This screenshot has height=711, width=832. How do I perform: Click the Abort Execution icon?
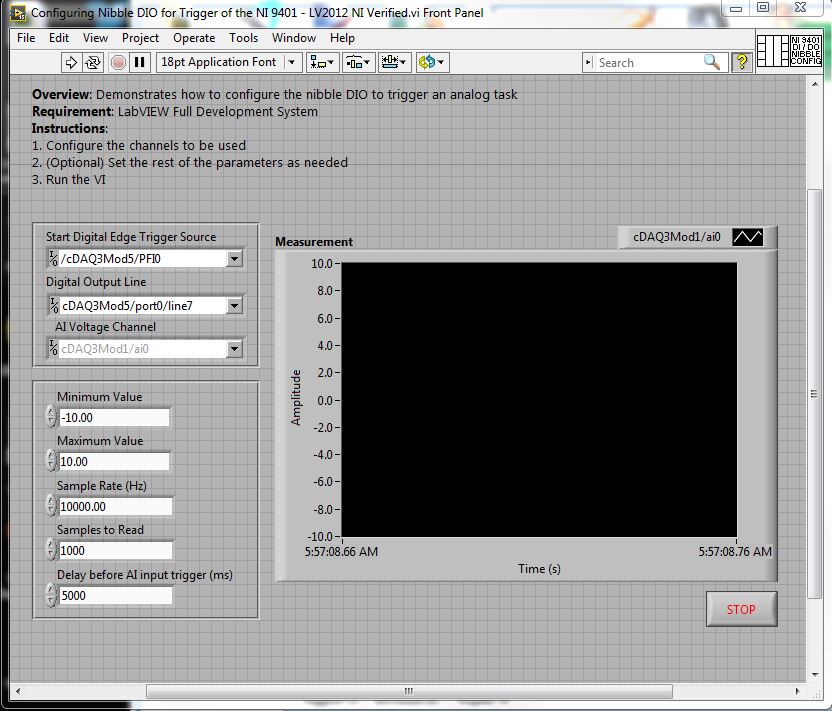[118, 62]
